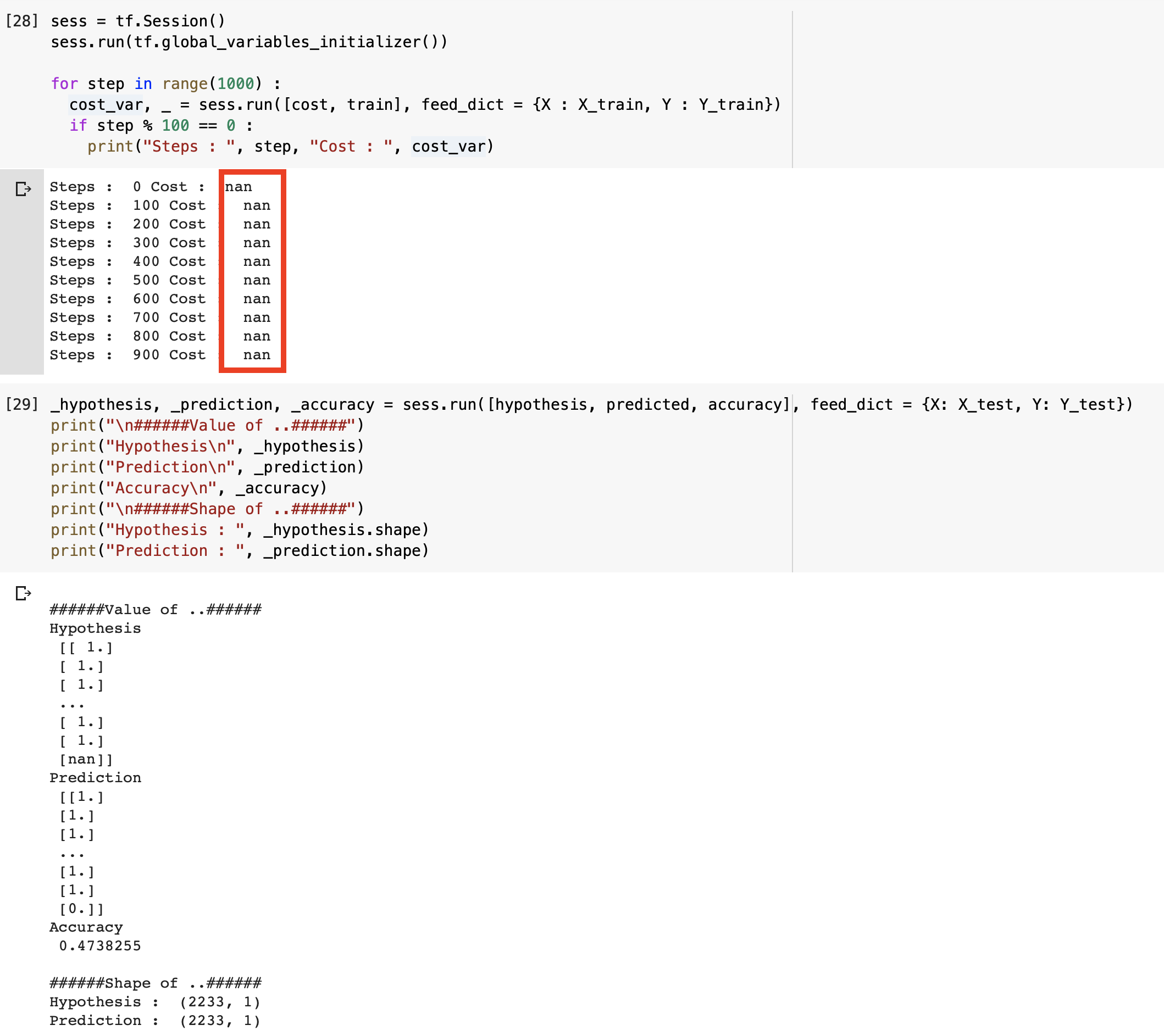
Task: Click the output toggle icon of cell 28
Action: pos(23,188)
